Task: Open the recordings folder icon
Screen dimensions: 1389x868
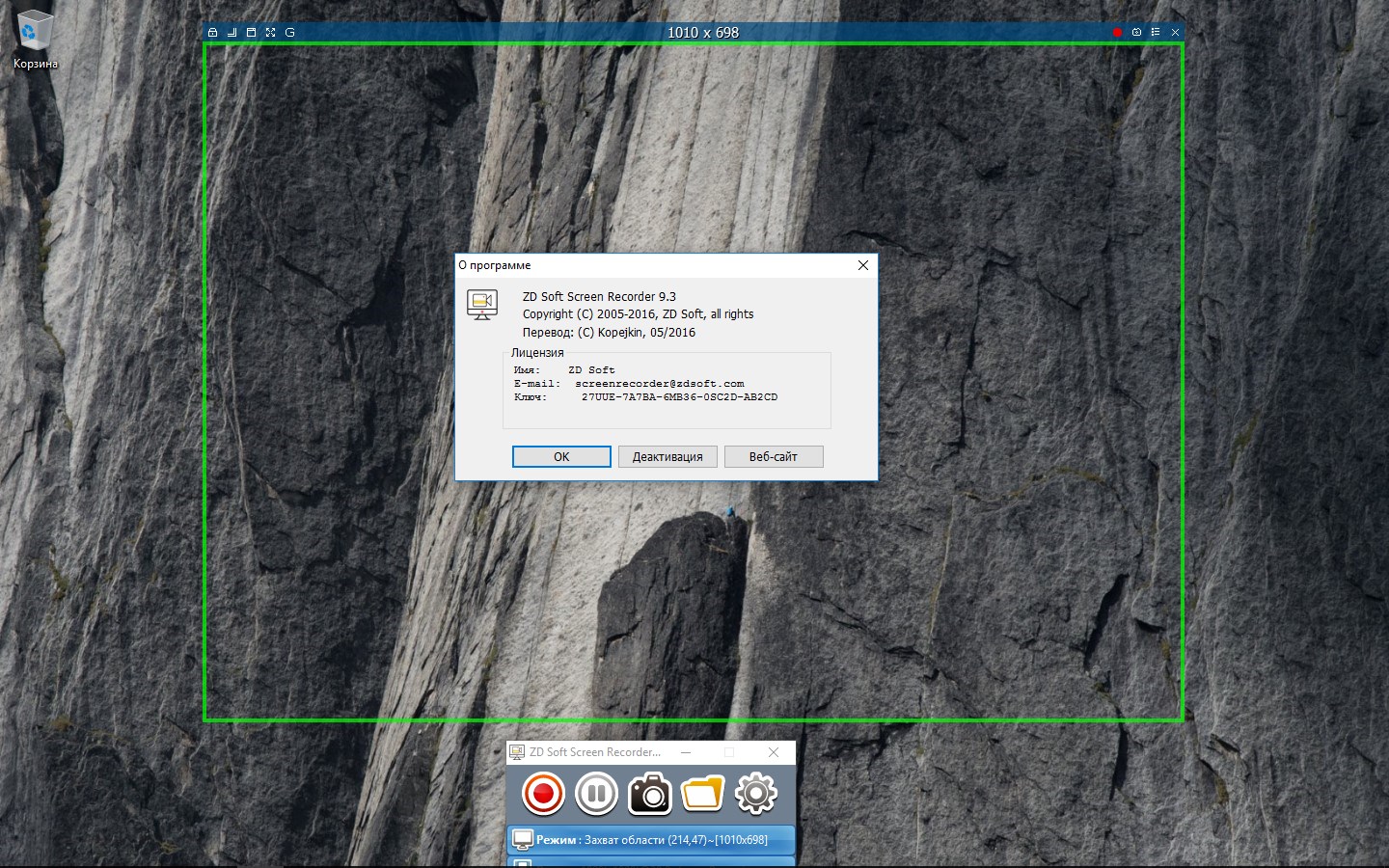Action: click(702, 794)
